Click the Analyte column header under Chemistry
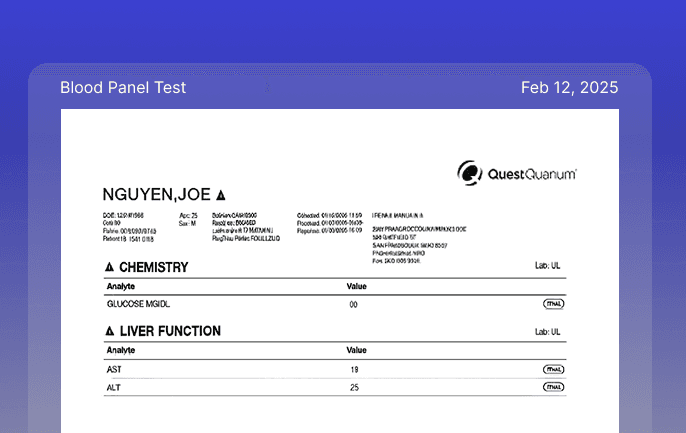This screenshot has height=433, width=686. pyautogui.click(x=121, y=285)
